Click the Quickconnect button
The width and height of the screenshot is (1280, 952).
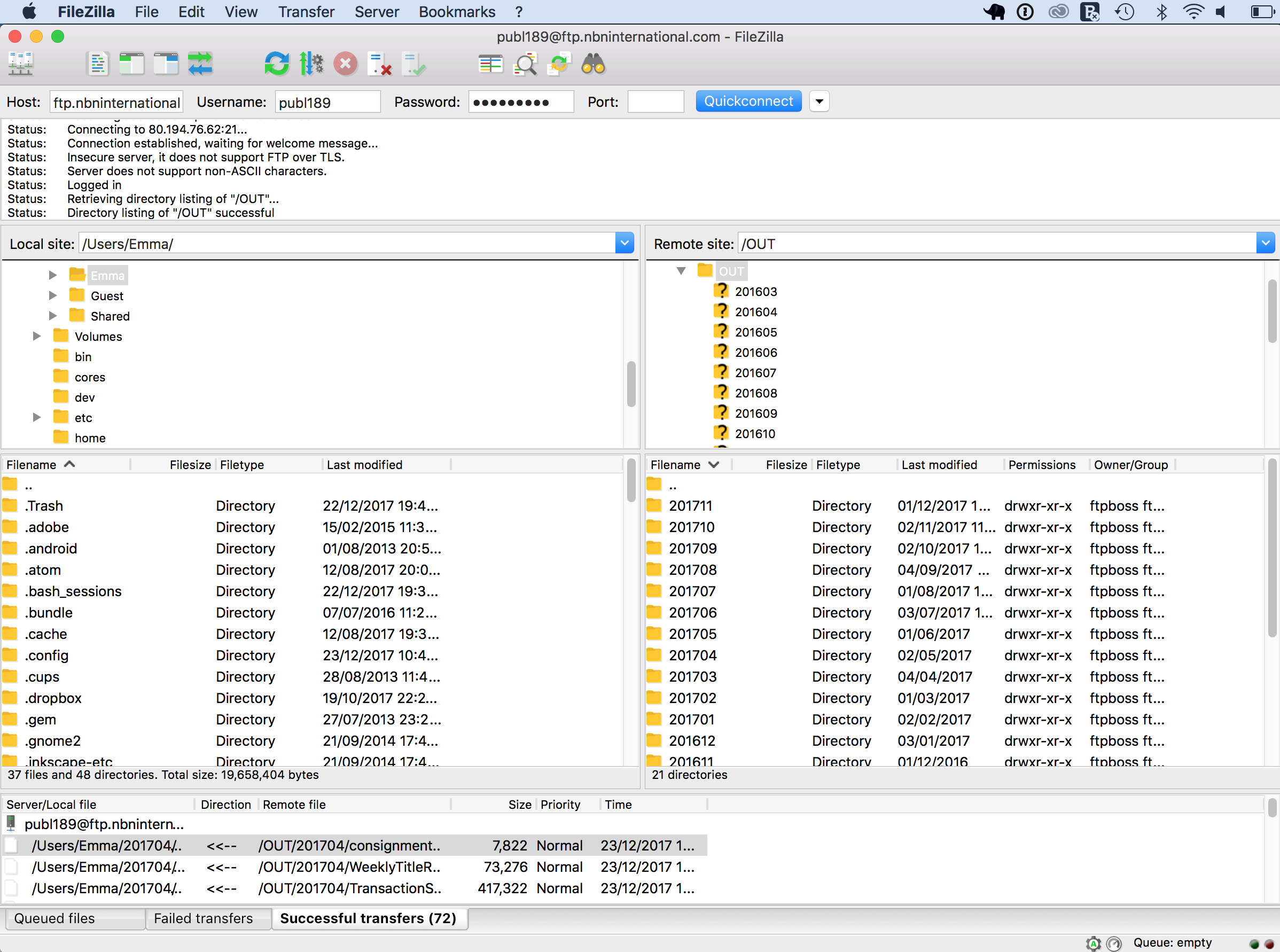click(748, 102)
